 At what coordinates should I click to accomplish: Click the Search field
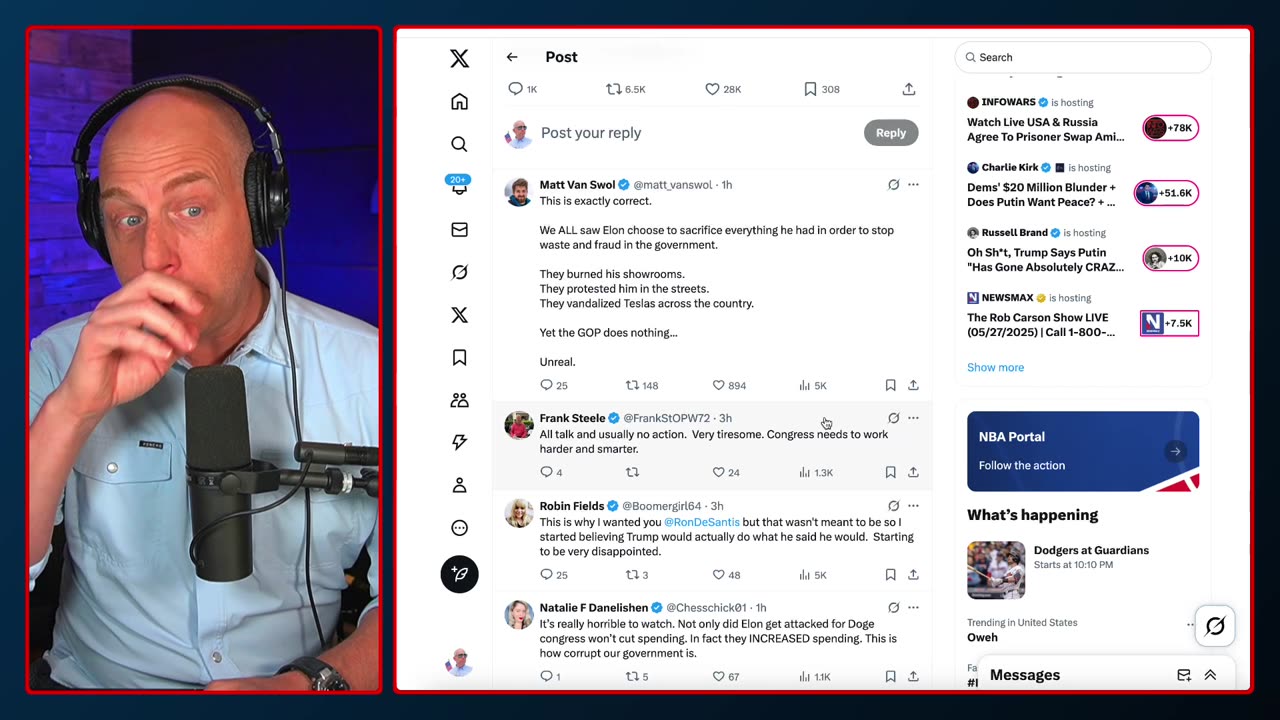tap(1083, 57)
